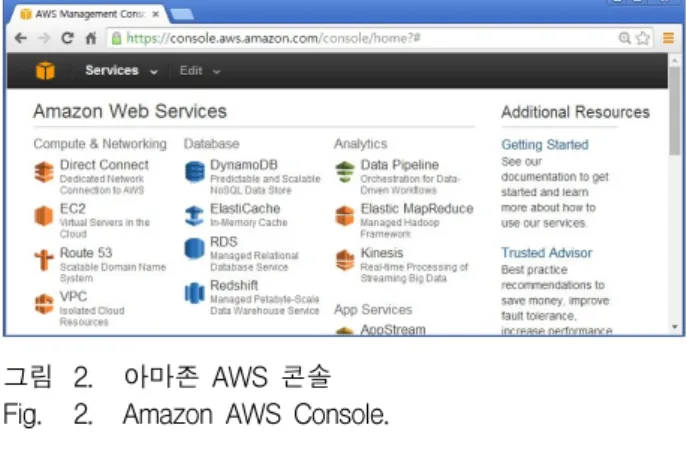Open the EC2 service icon
Image resolution: width=687 pixels, height=458 pixels.
44,216
